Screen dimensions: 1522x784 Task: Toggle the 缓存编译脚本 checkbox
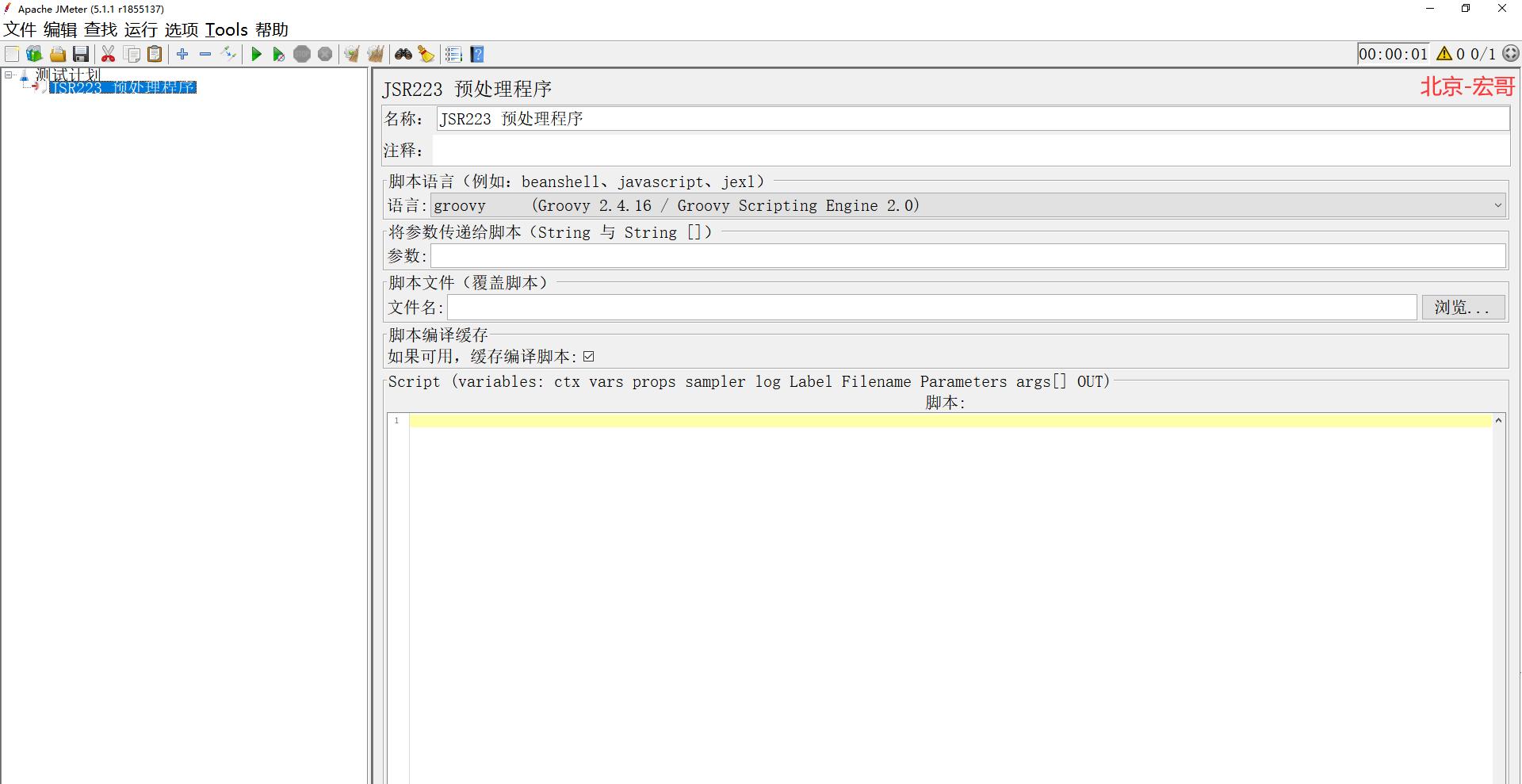(588, 357)
